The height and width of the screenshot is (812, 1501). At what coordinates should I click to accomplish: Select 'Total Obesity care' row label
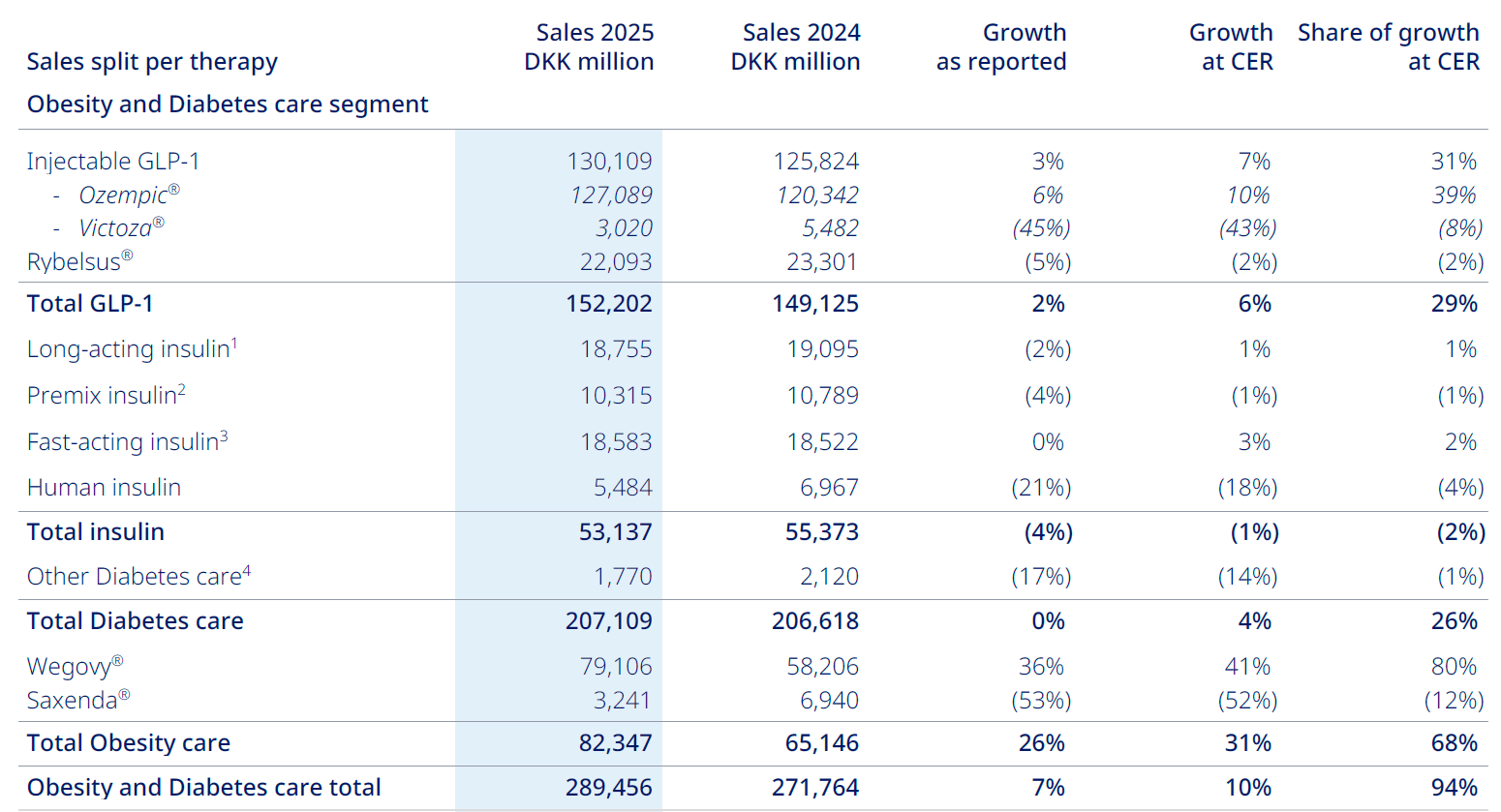tap(129, 743)
